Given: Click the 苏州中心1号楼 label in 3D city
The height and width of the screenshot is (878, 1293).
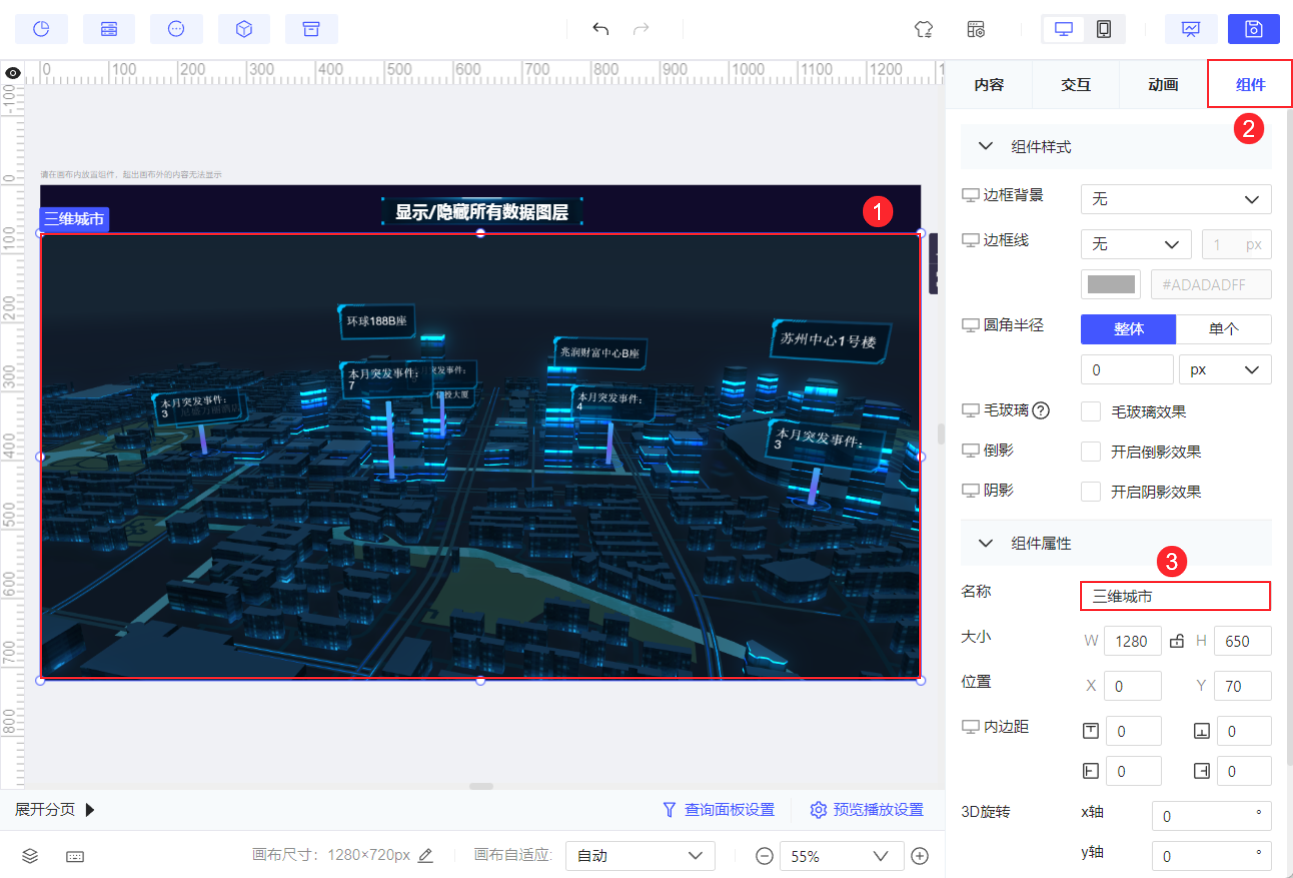Looking at the screenshot, I should point(829,340).
